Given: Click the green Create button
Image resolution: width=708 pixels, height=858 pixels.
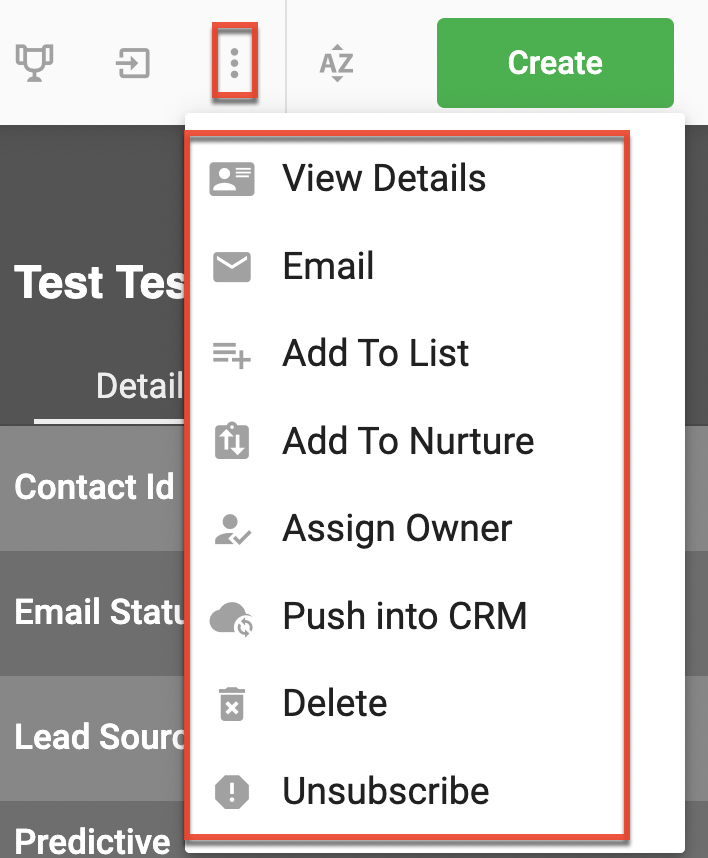Looking at the screenshot, I should [555, 62].
